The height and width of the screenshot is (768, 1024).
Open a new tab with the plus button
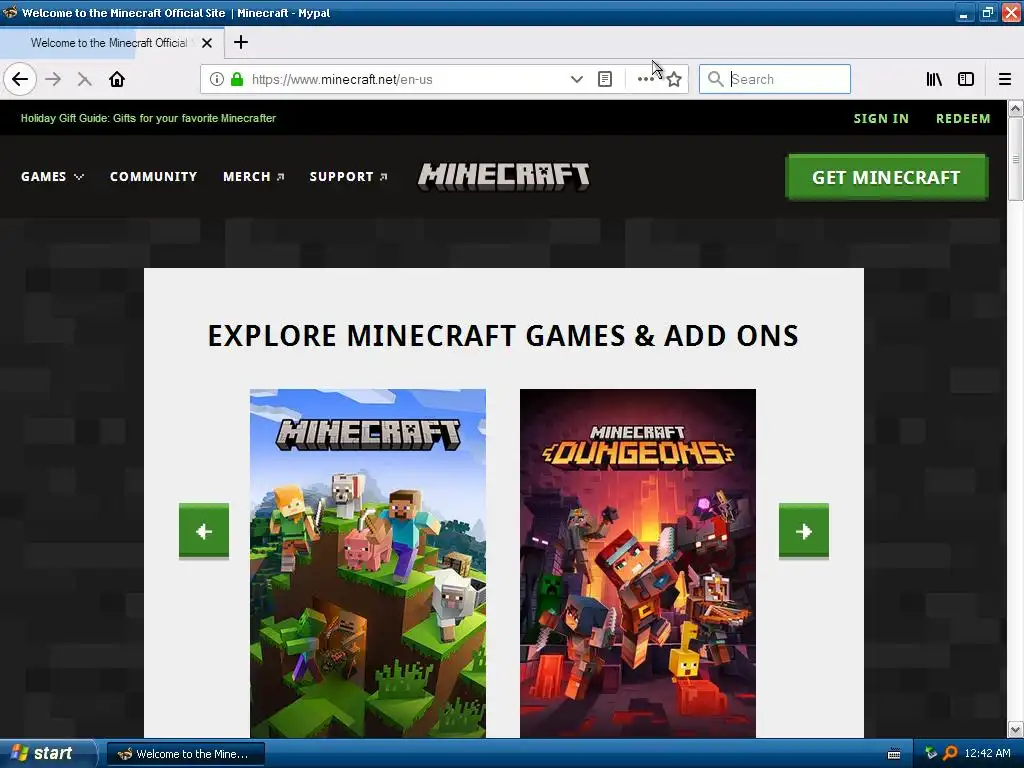click(x=241, y=42)
